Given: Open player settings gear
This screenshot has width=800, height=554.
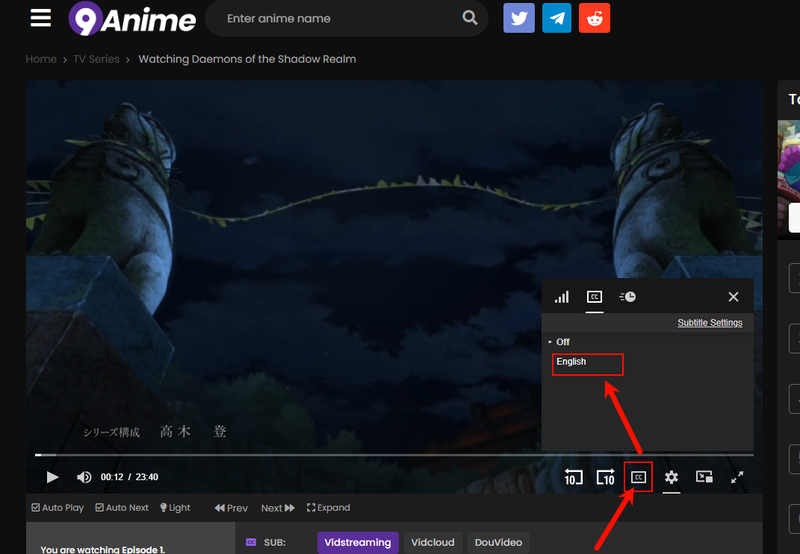Looking at the screenshot, I should [x=671, y=477].
